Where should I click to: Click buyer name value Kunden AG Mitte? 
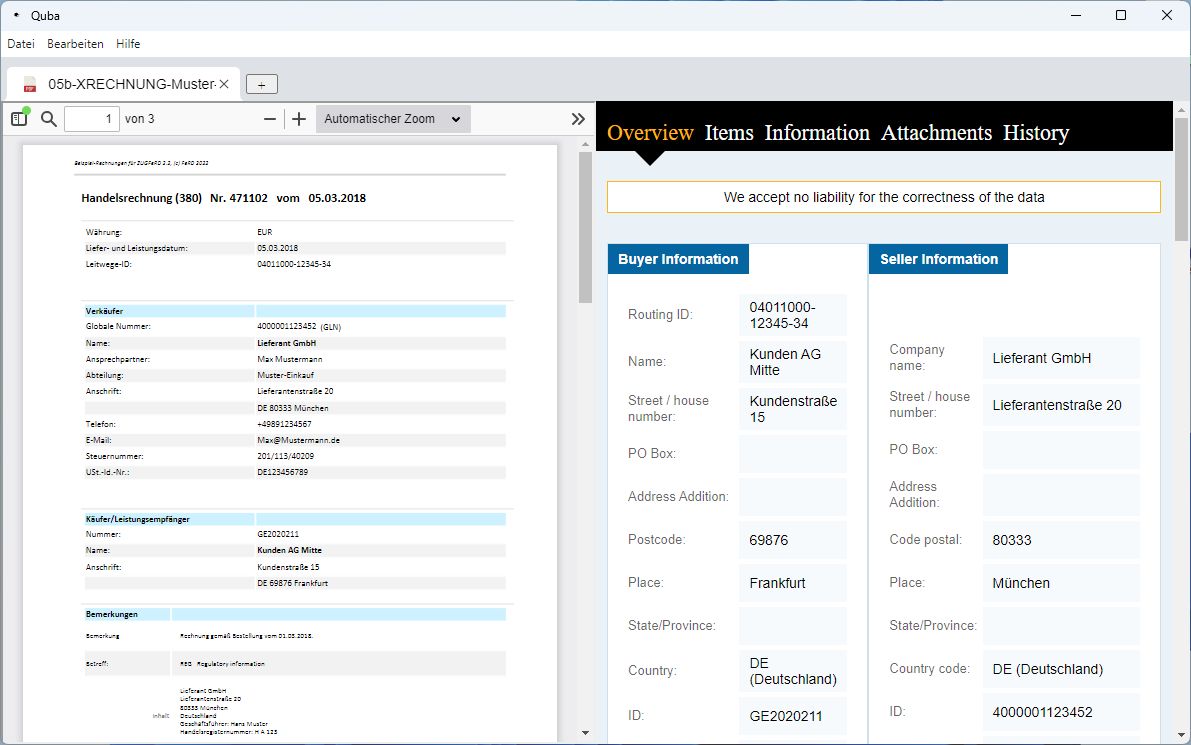[793, 362]
